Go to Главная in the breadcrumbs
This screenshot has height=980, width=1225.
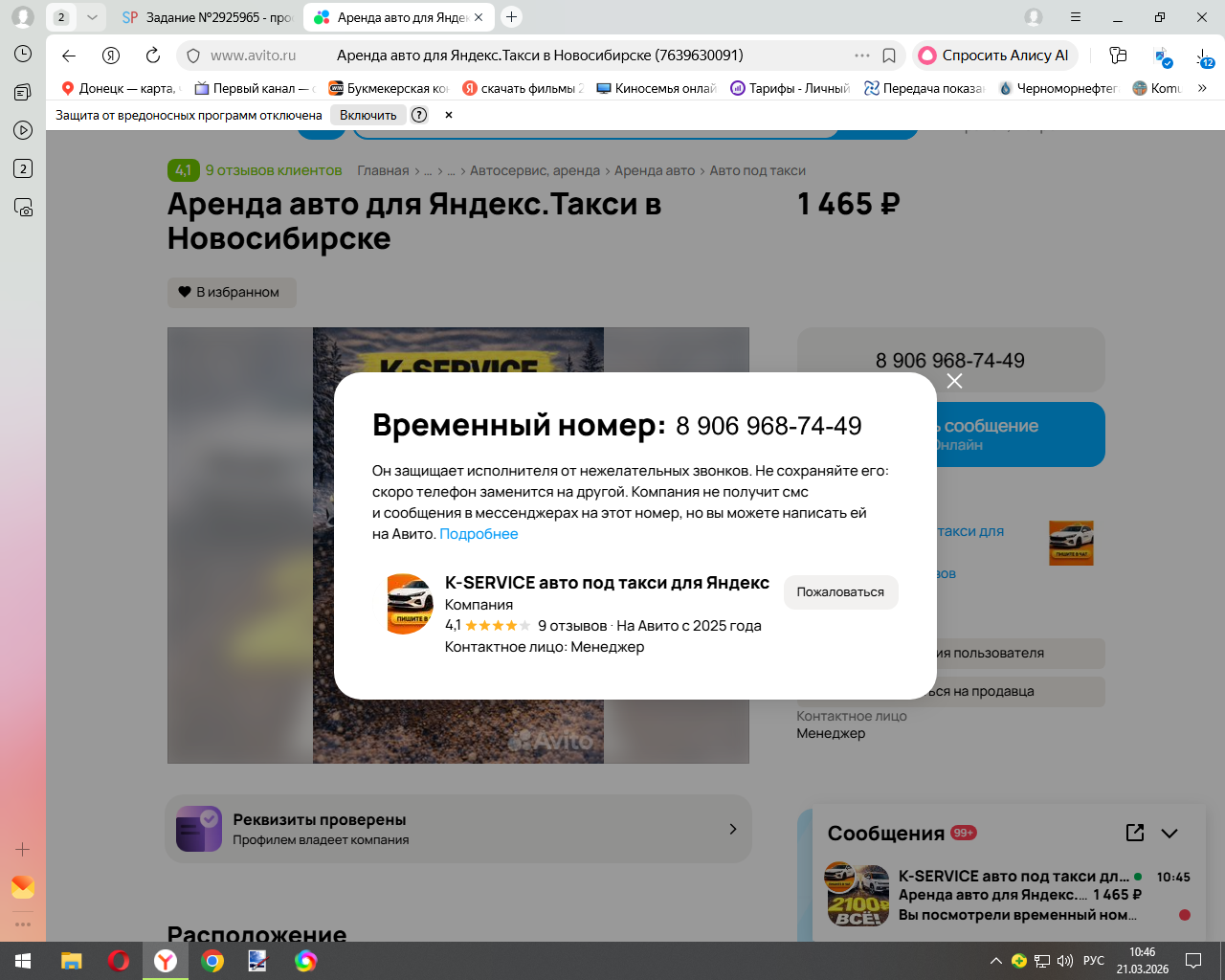pyautogui.click(x=383, y=170)
